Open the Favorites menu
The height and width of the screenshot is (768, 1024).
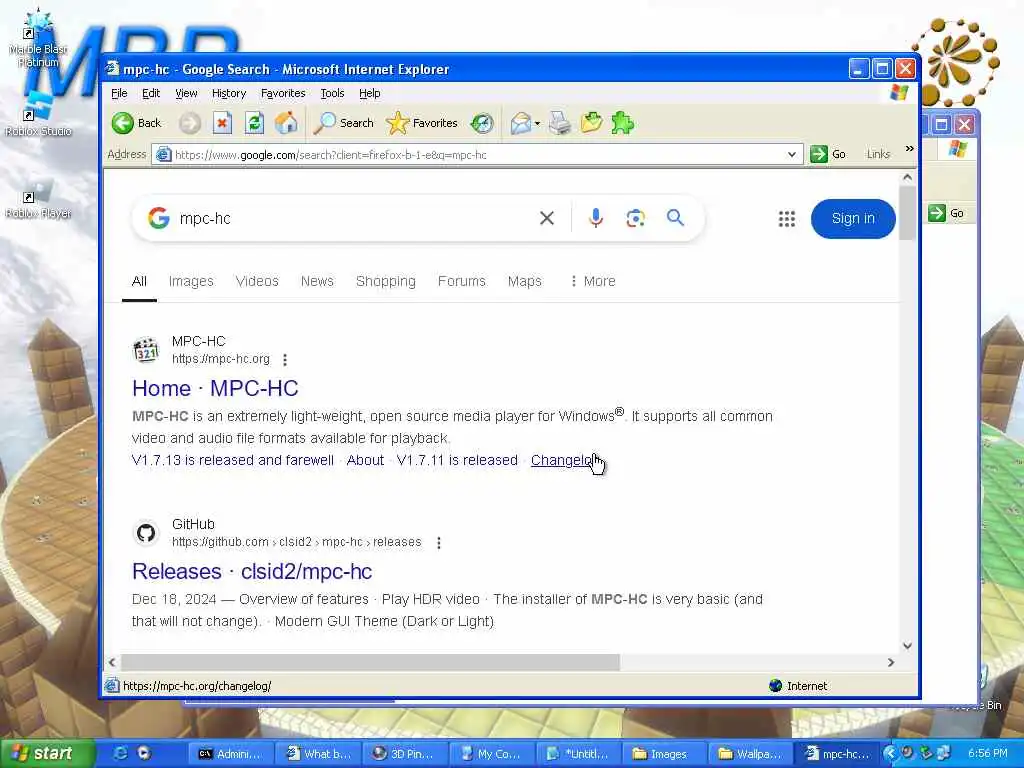tap(283, 93)
